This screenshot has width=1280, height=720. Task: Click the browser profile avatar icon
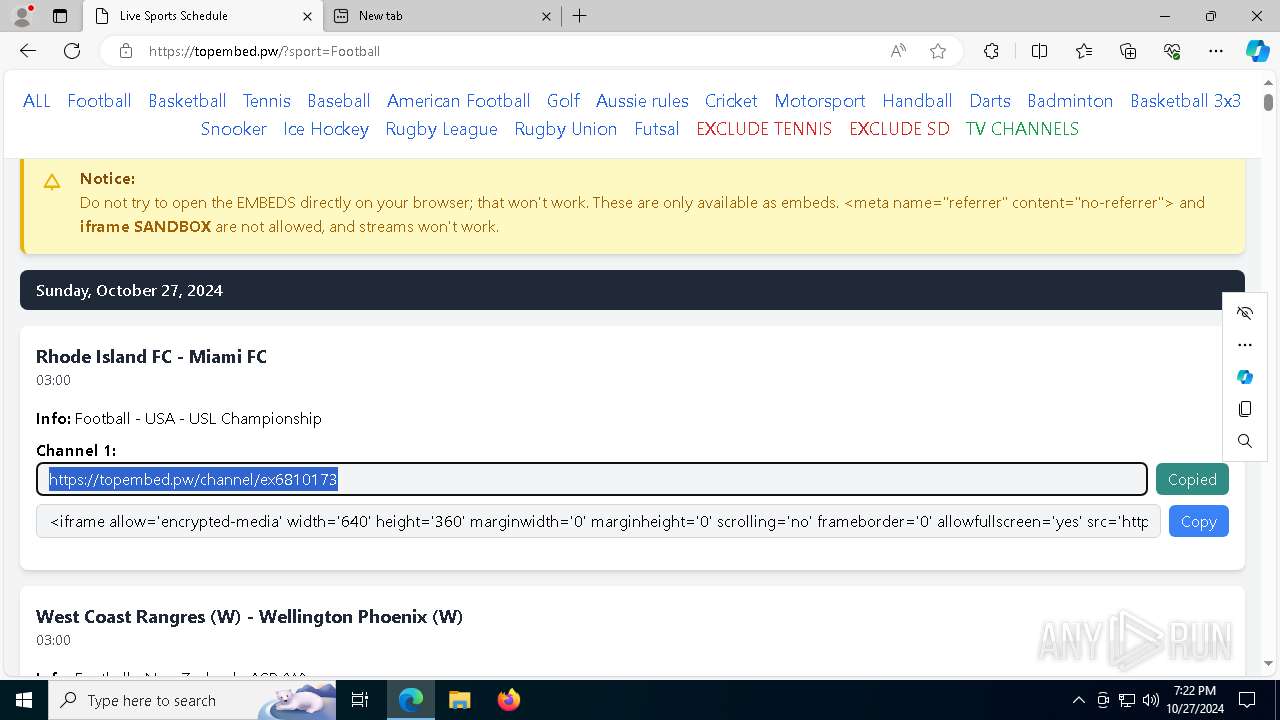pyautogui.click(x=22, y=16)
